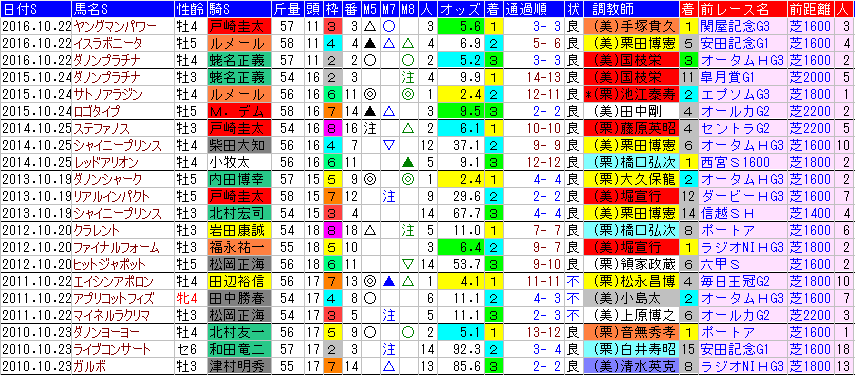Click the 斤量 weight column header
Image resolution: width=855 pixels, height=375 pixels.
[287, 9]
